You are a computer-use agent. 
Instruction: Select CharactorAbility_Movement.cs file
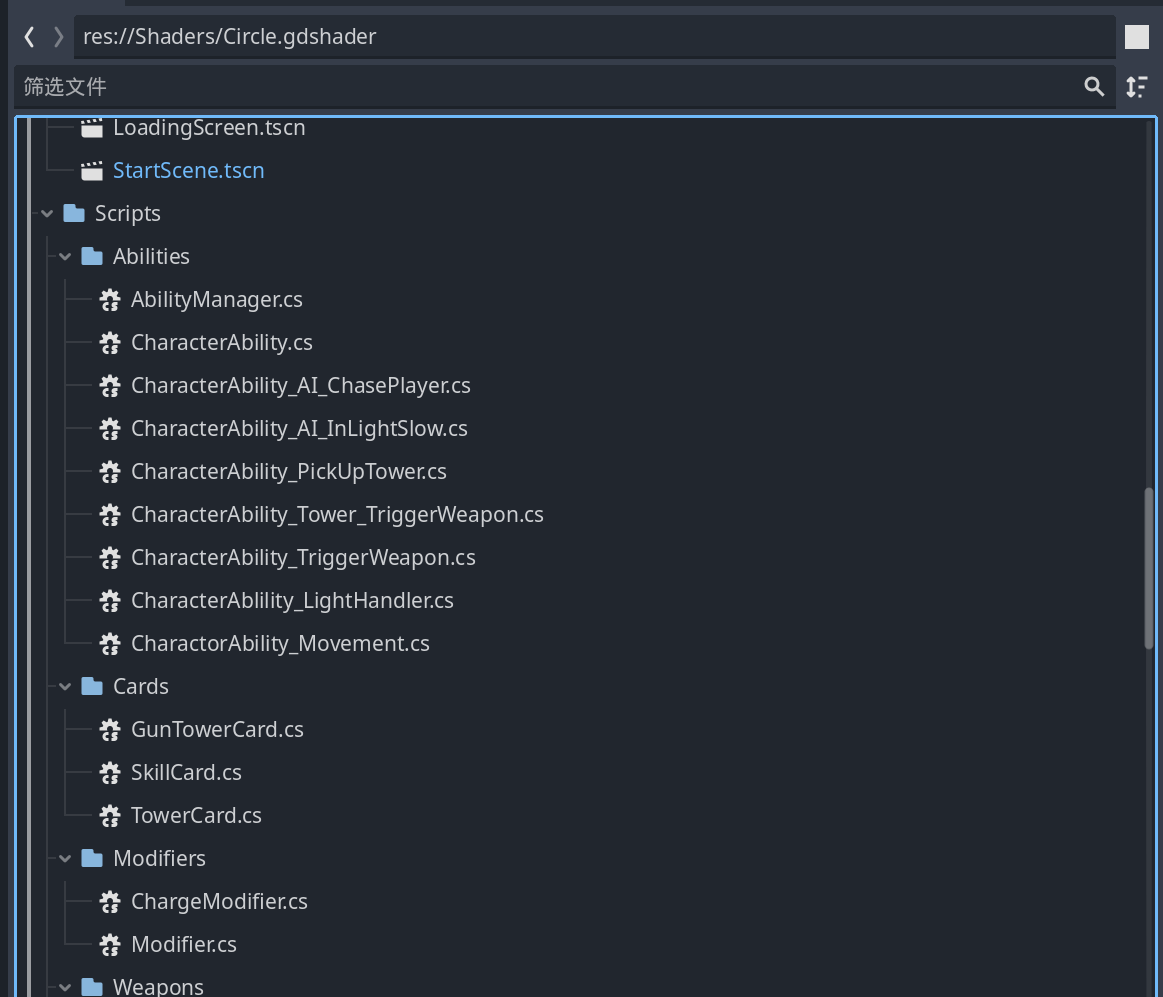[x=280, y=644]
